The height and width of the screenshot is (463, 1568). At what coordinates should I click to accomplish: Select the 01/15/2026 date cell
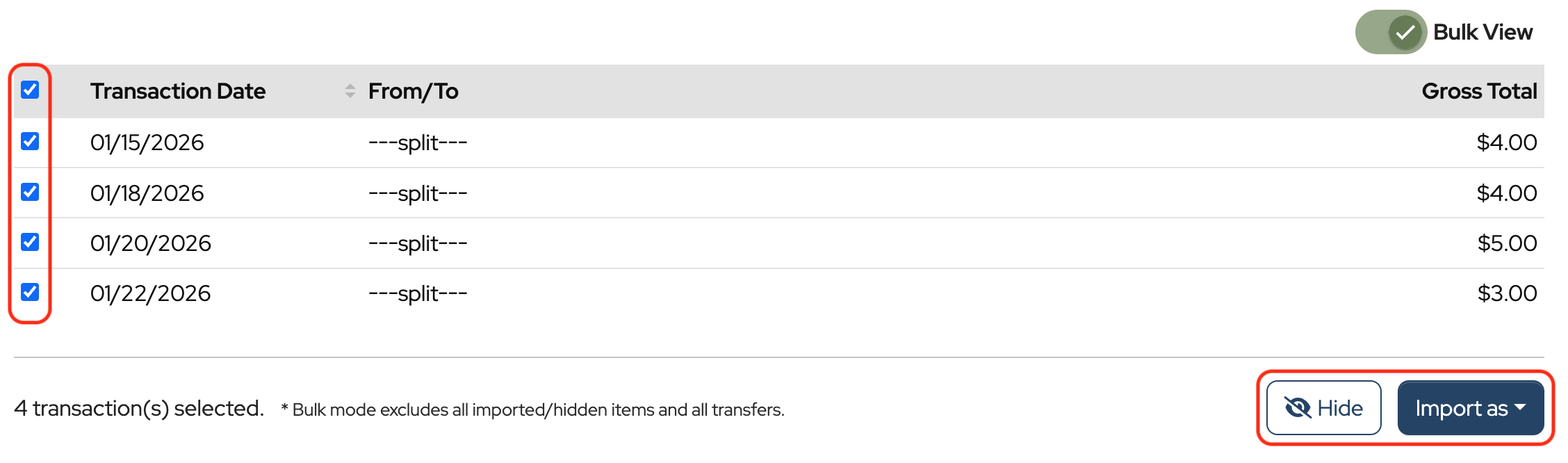147,143
